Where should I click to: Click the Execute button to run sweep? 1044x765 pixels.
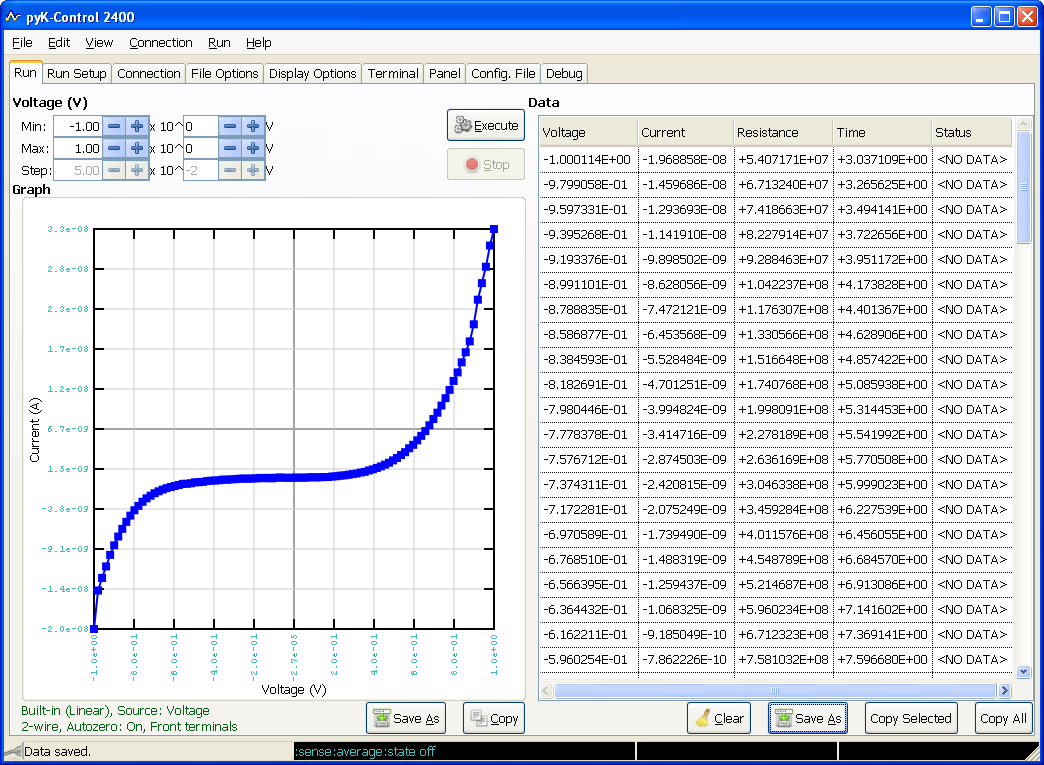pyautogui.click(x=486, y=125)
